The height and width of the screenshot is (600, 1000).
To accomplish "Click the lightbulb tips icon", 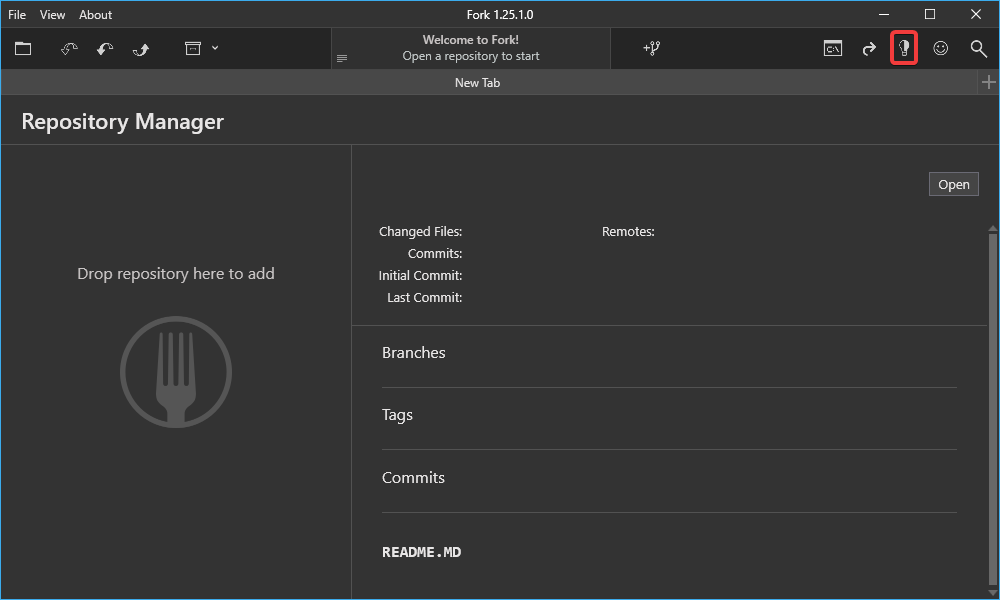I will click(x=904, y=48).
